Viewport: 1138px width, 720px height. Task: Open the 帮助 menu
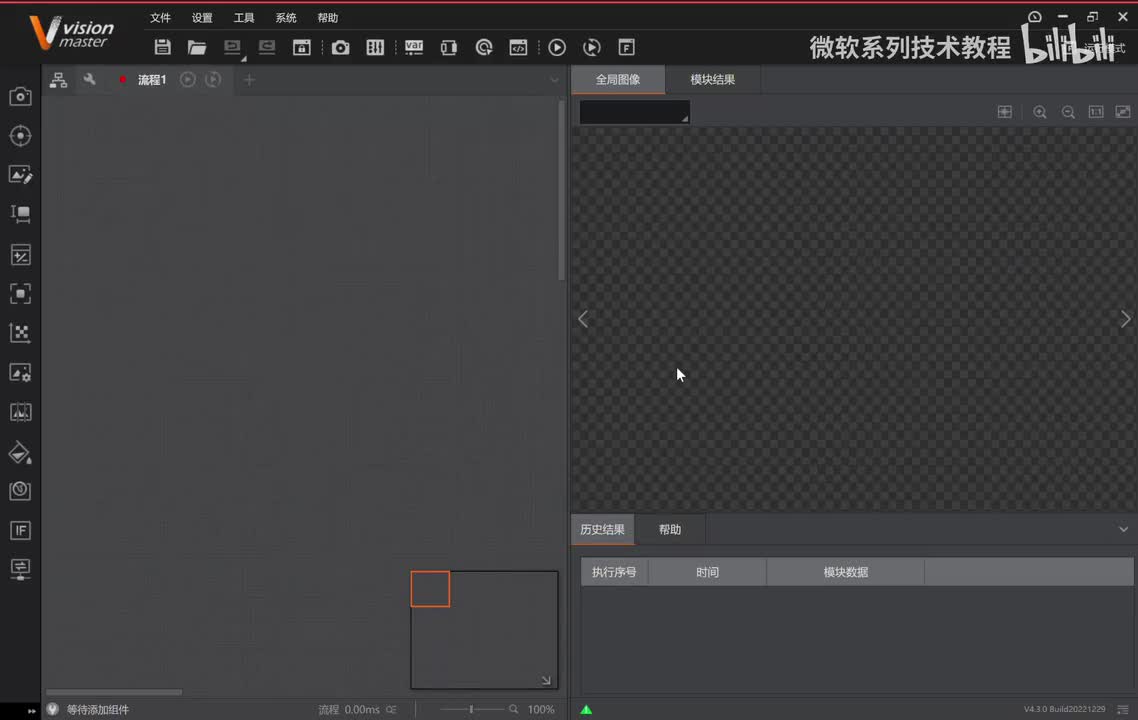point(327,17)
